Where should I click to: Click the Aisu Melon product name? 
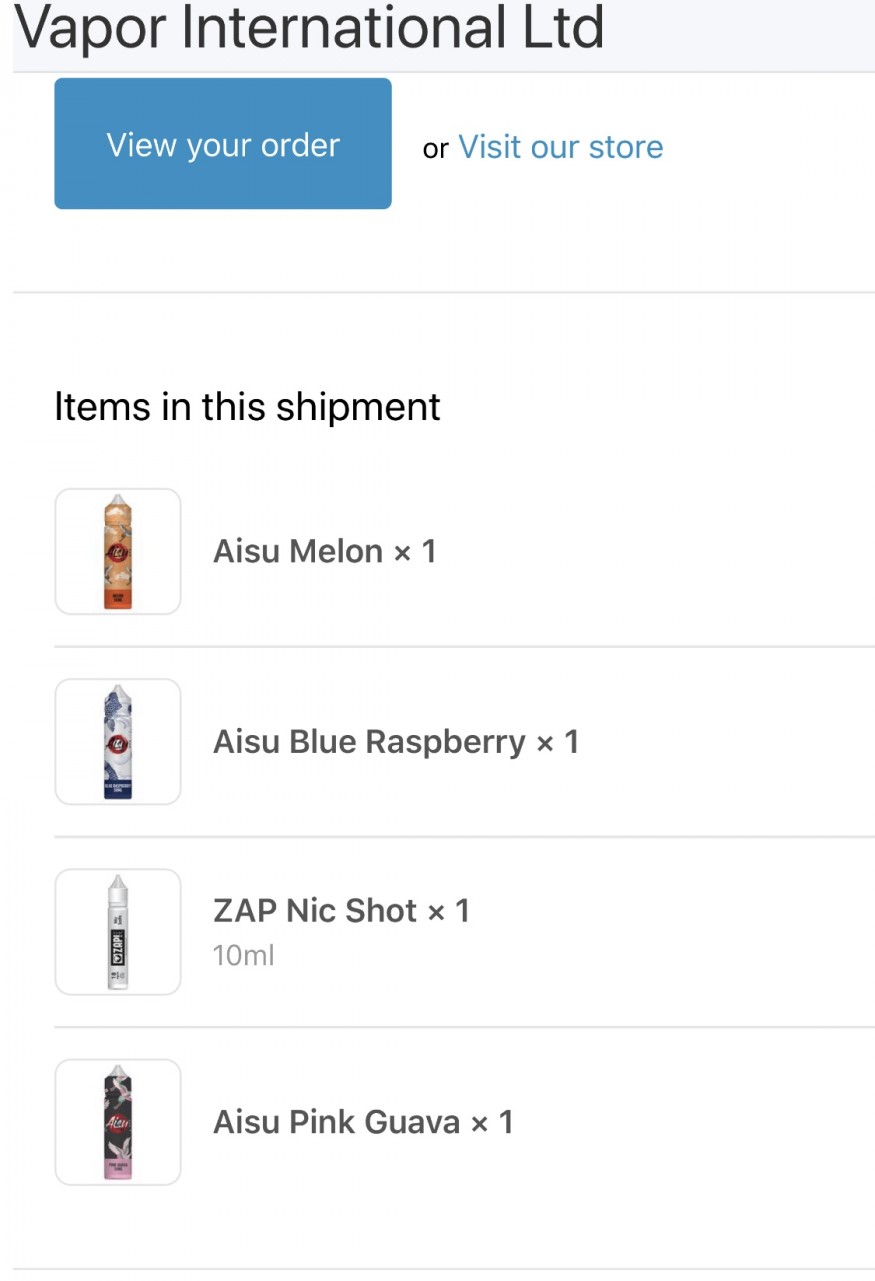point(298,551)
